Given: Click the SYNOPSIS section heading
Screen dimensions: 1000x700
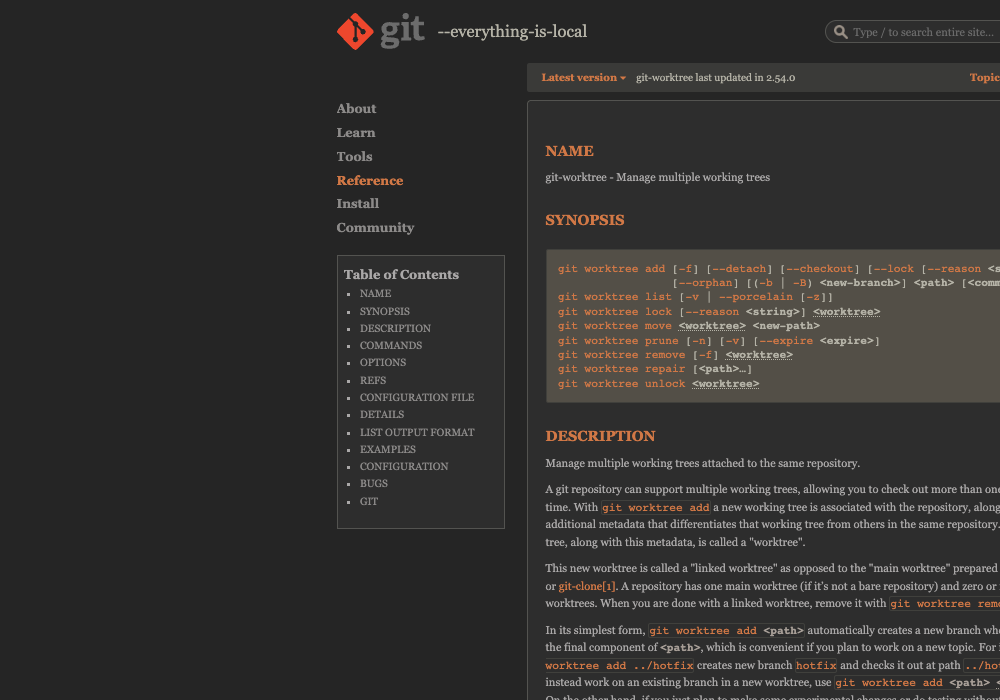Looking at the screenshot, I should (584, 220).
